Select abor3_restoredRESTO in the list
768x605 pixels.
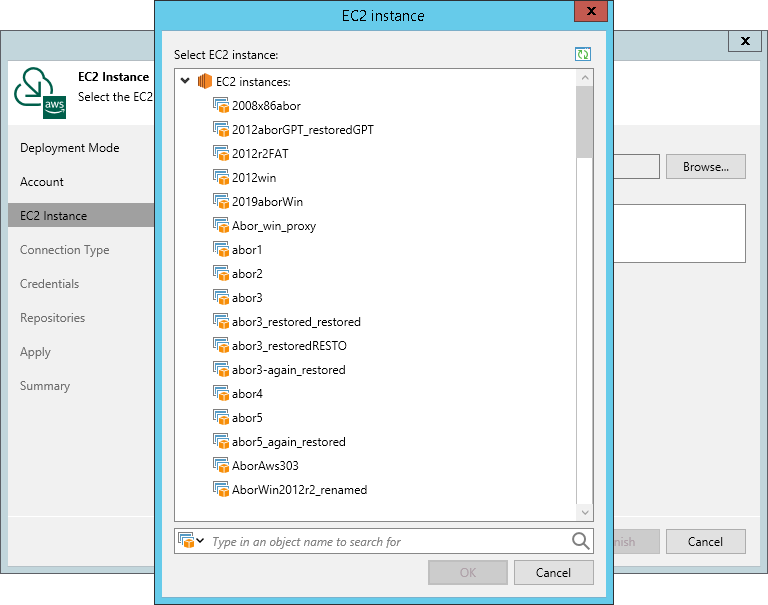[289, 346]
